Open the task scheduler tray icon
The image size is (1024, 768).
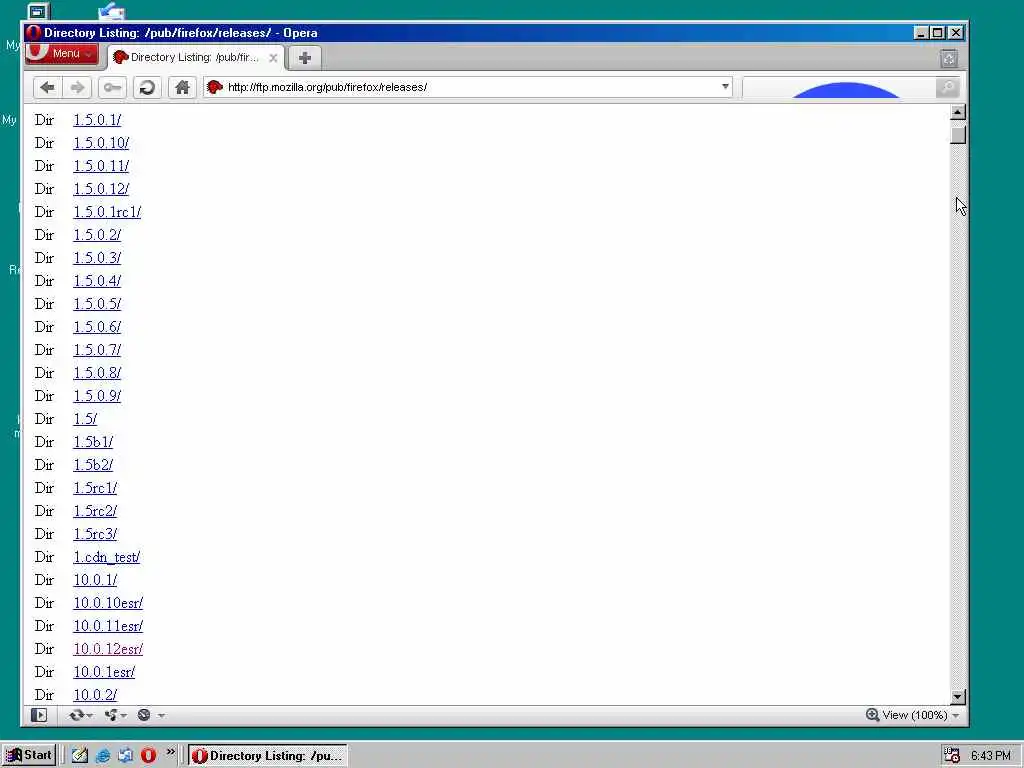click(952, 756)
